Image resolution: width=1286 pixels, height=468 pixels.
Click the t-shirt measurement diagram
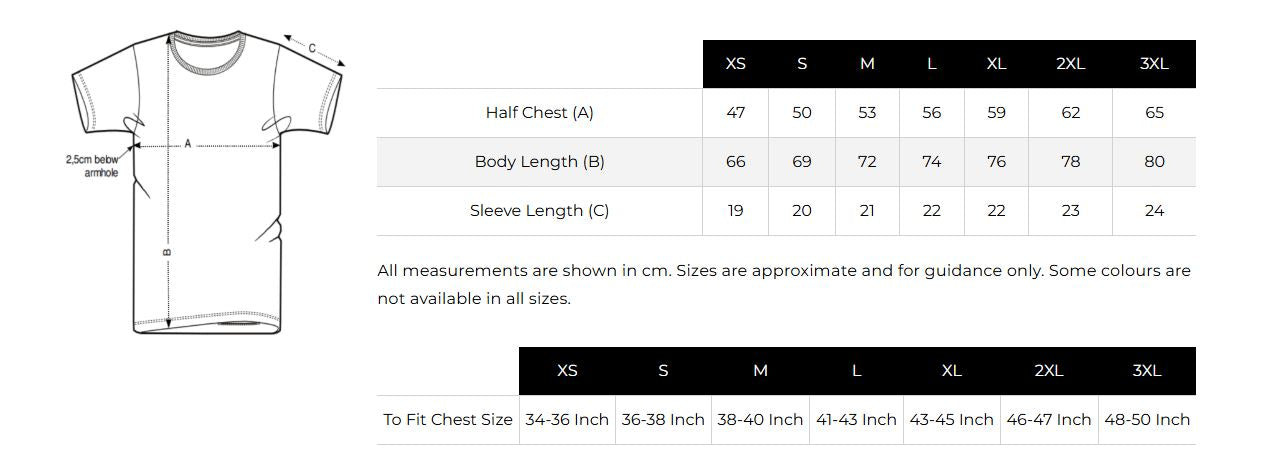point(207,182)
